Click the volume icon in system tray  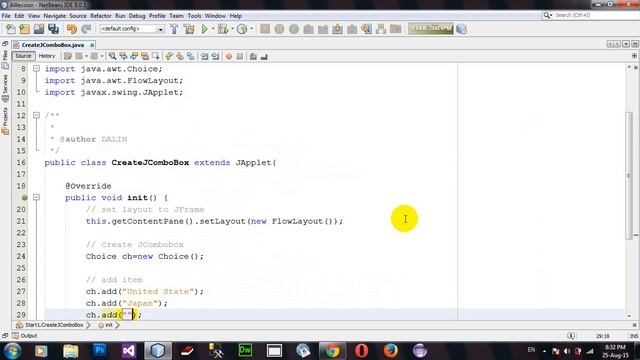(567, 351)
